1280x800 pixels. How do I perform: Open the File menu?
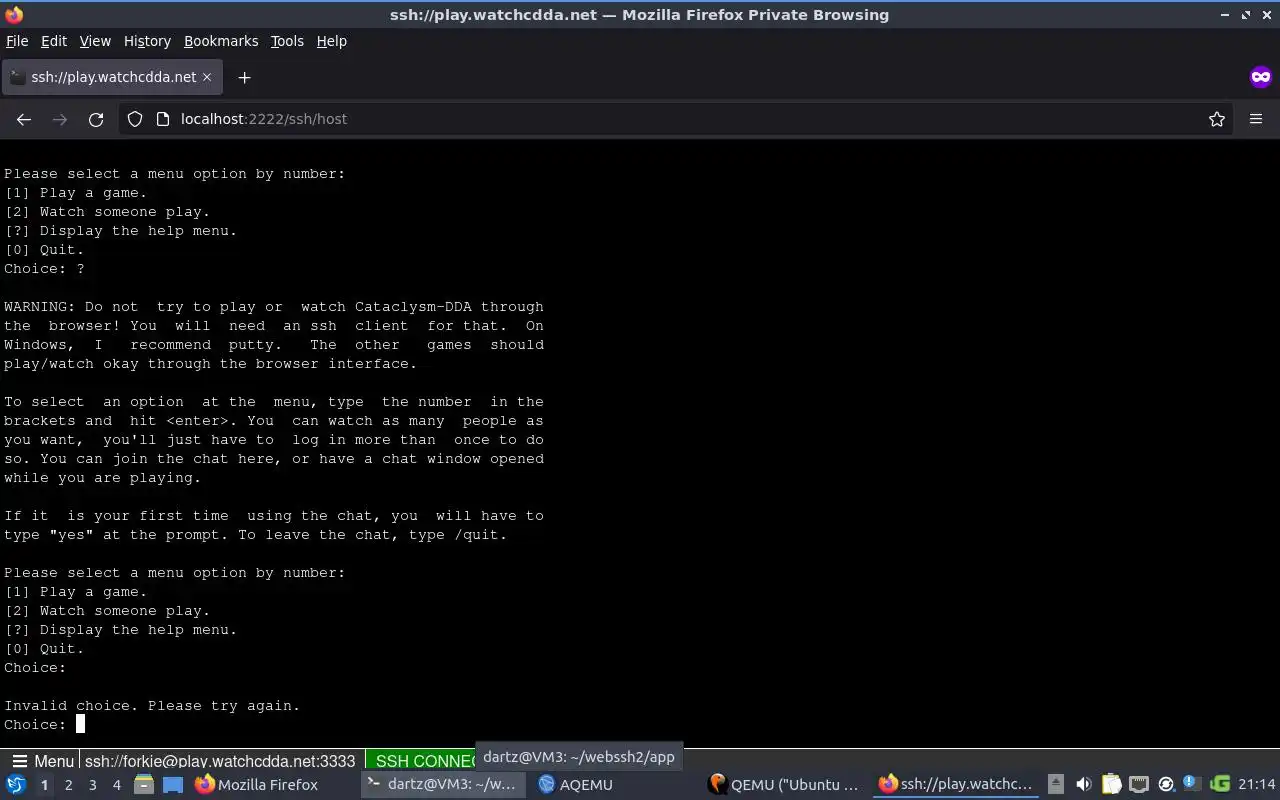17,41
